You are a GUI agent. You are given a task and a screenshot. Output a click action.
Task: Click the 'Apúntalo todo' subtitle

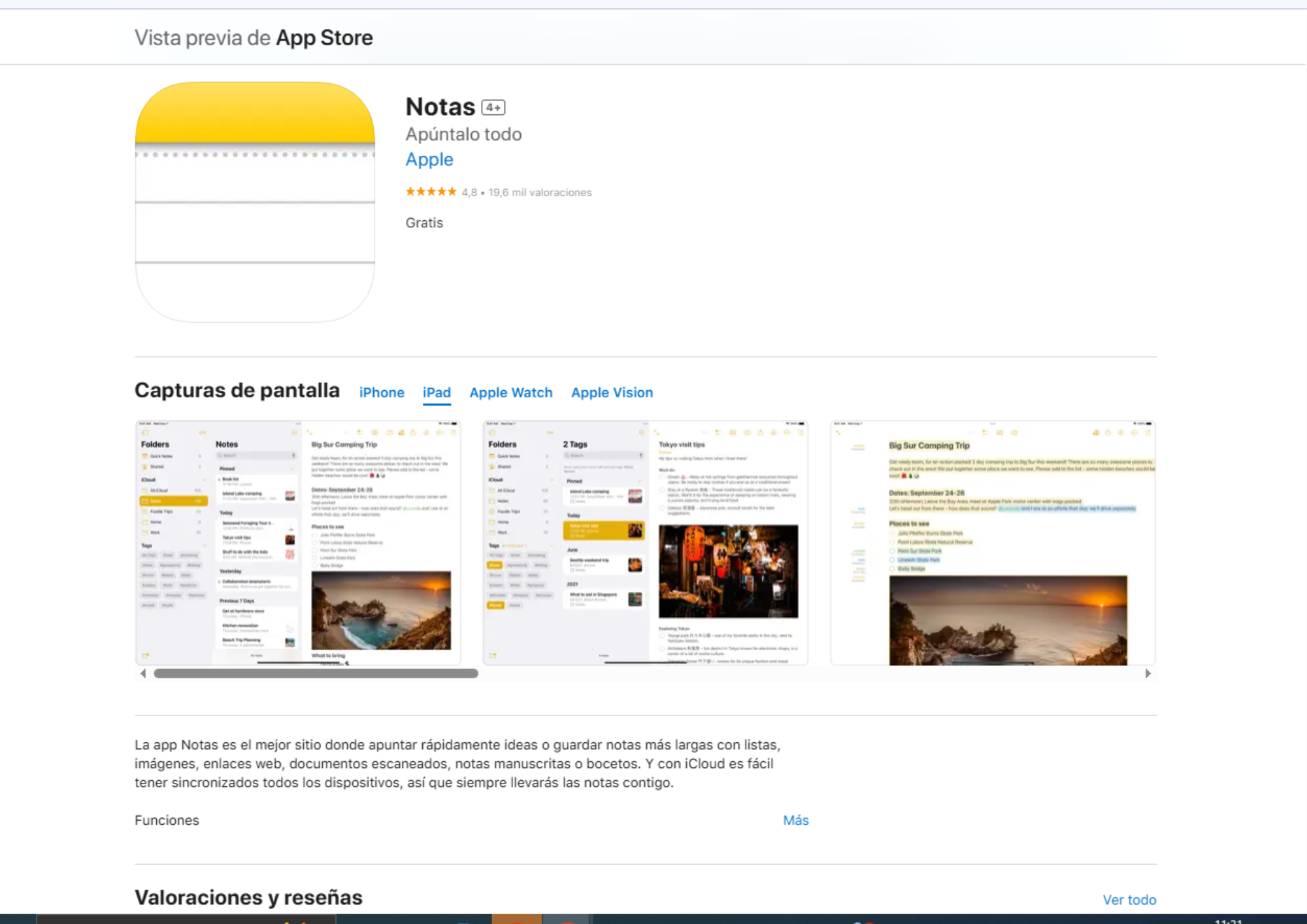(463, 134)
